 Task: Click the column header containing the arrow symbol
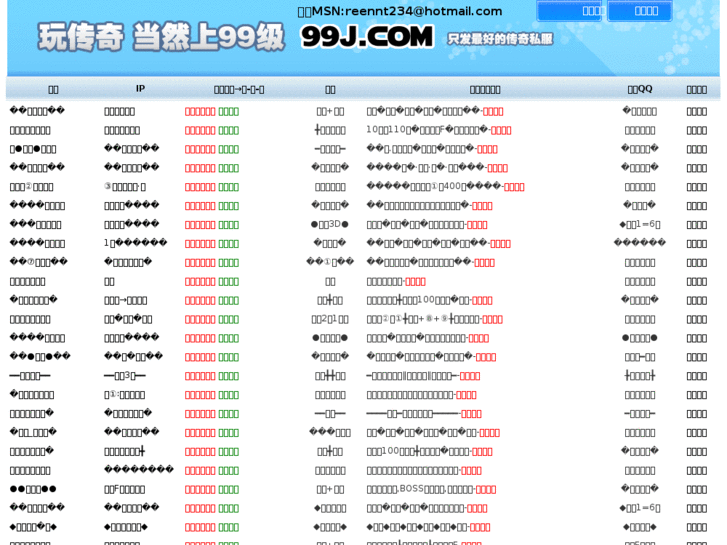click(239, 90)
